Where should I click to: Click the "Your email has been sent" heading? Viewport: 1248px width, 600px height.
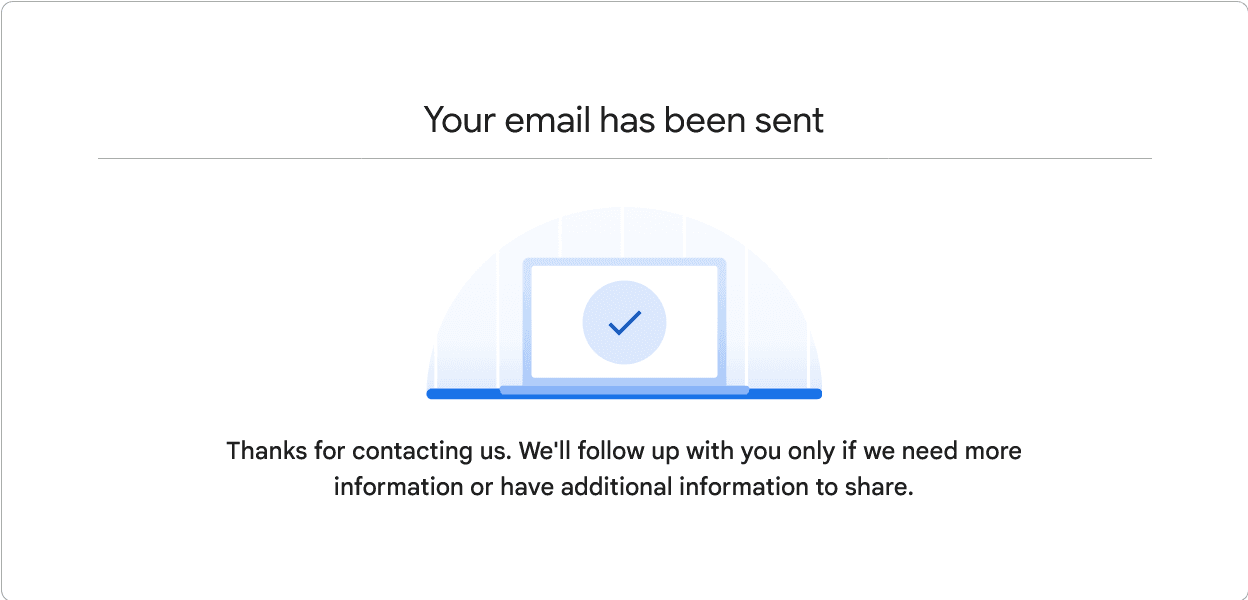(x=624, y=120)
